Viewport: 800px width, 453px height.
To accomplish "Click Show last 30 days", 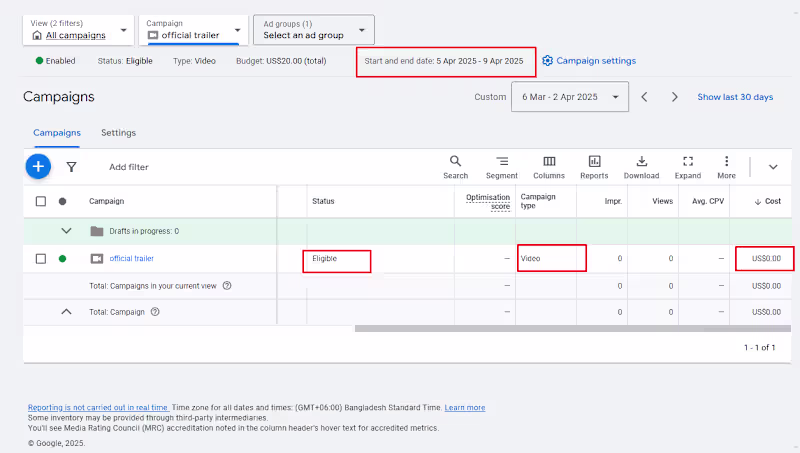I will [x=735, y=97].
